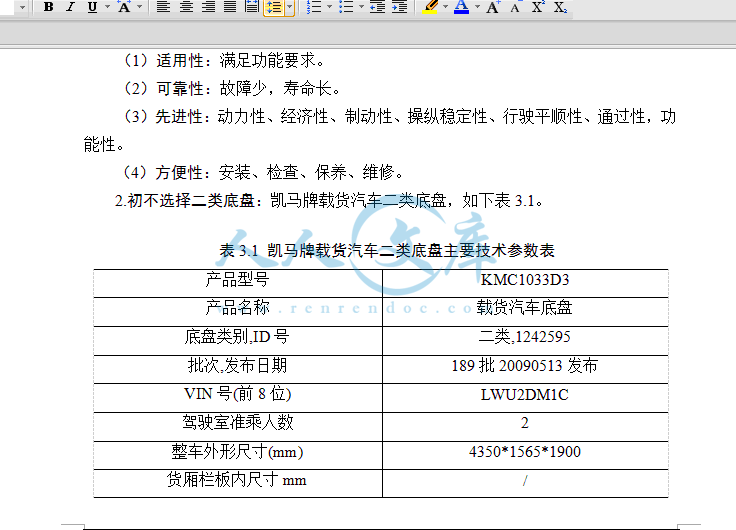736x530 pixels.
Task: Open the highlight color dropdown arrow
Action: pos(445,7)
